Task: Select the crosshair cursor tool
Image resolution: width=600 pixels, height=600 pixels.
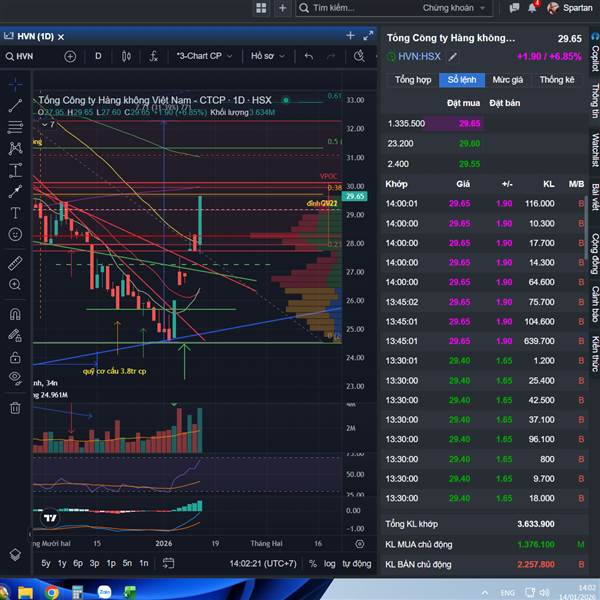Action: point(15,84)
